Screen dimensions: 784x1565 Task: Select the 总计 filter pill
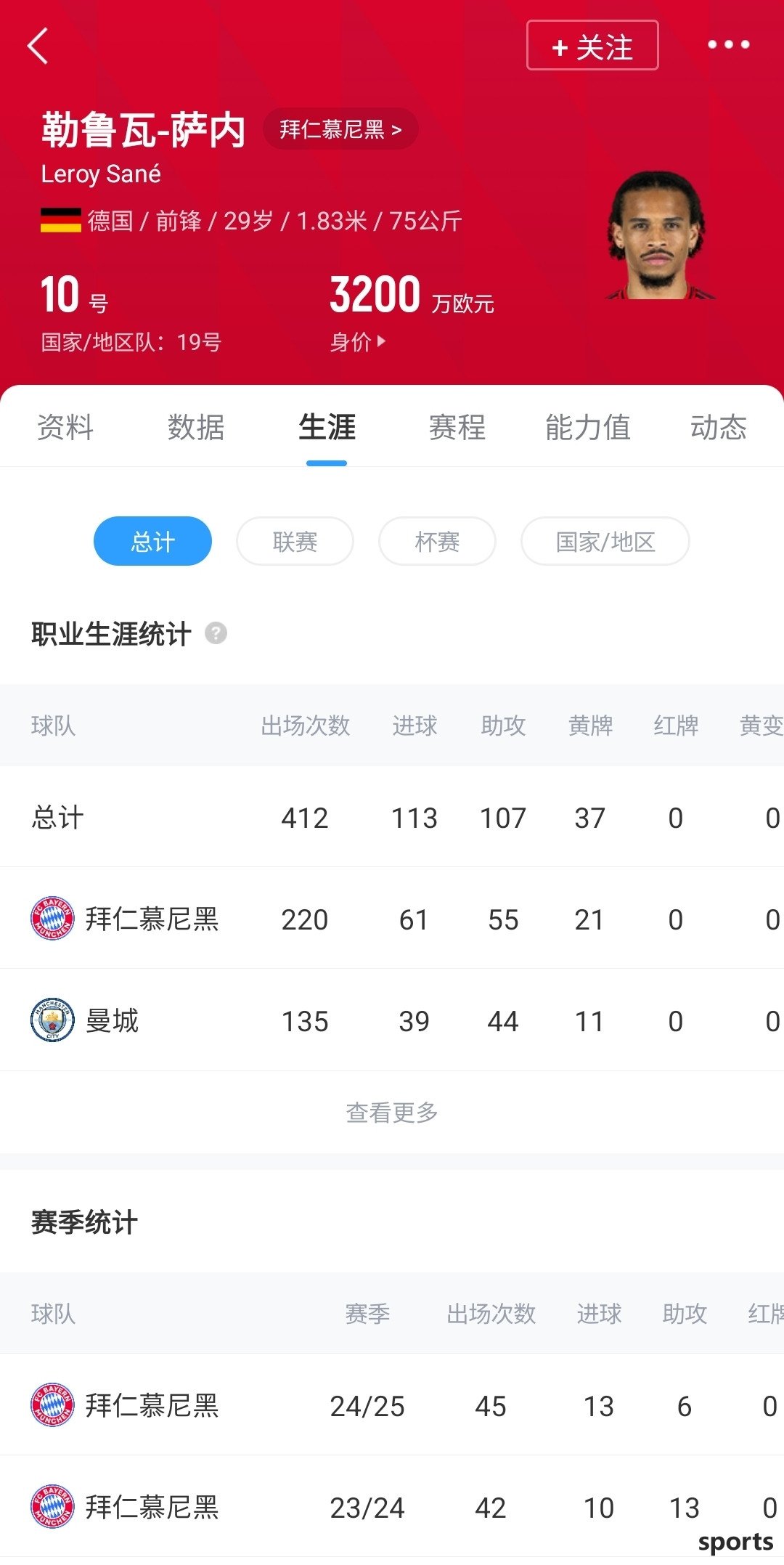(x=152, y=541)
